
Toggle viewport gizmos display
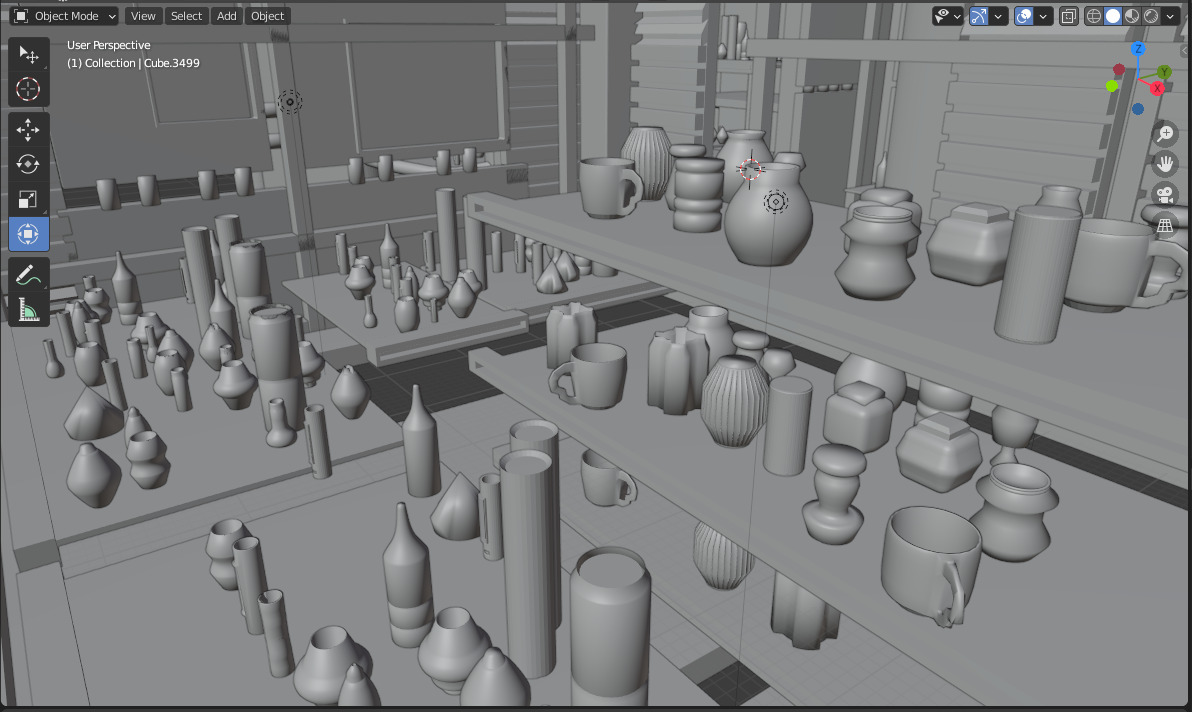979,16
